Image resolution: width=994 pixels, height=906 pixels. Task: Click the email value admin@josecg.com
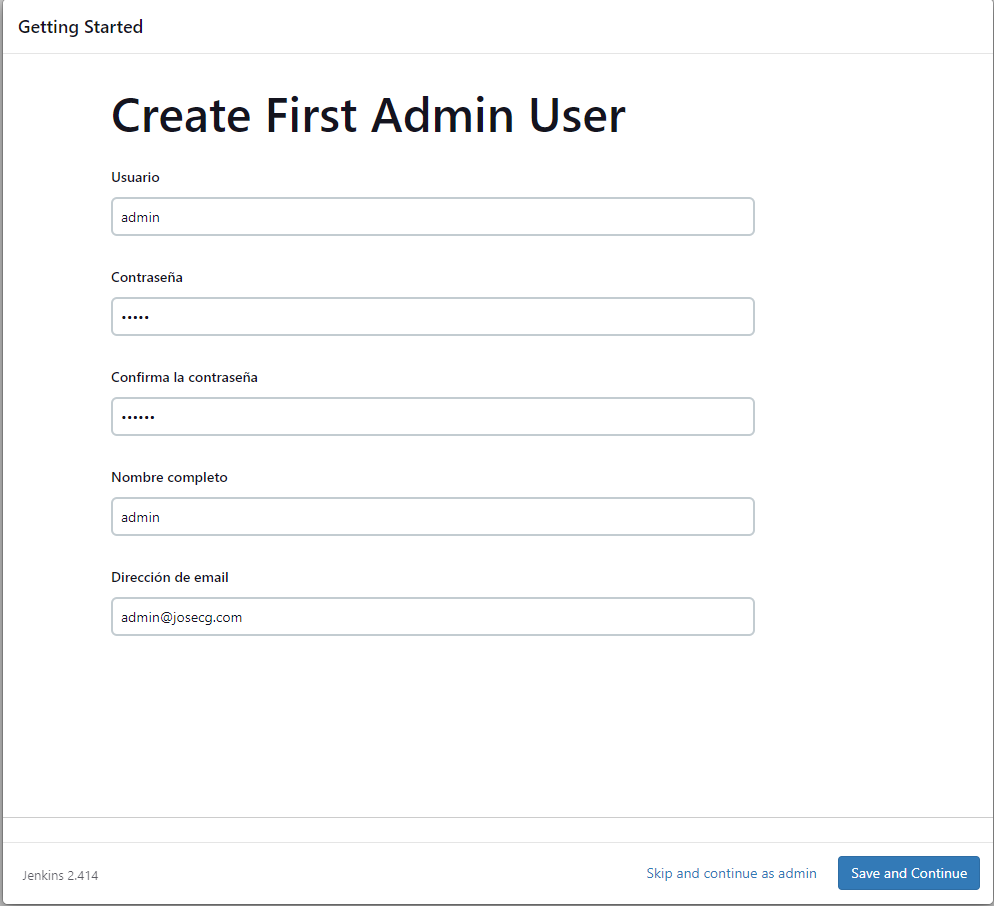tap(180, 616)
